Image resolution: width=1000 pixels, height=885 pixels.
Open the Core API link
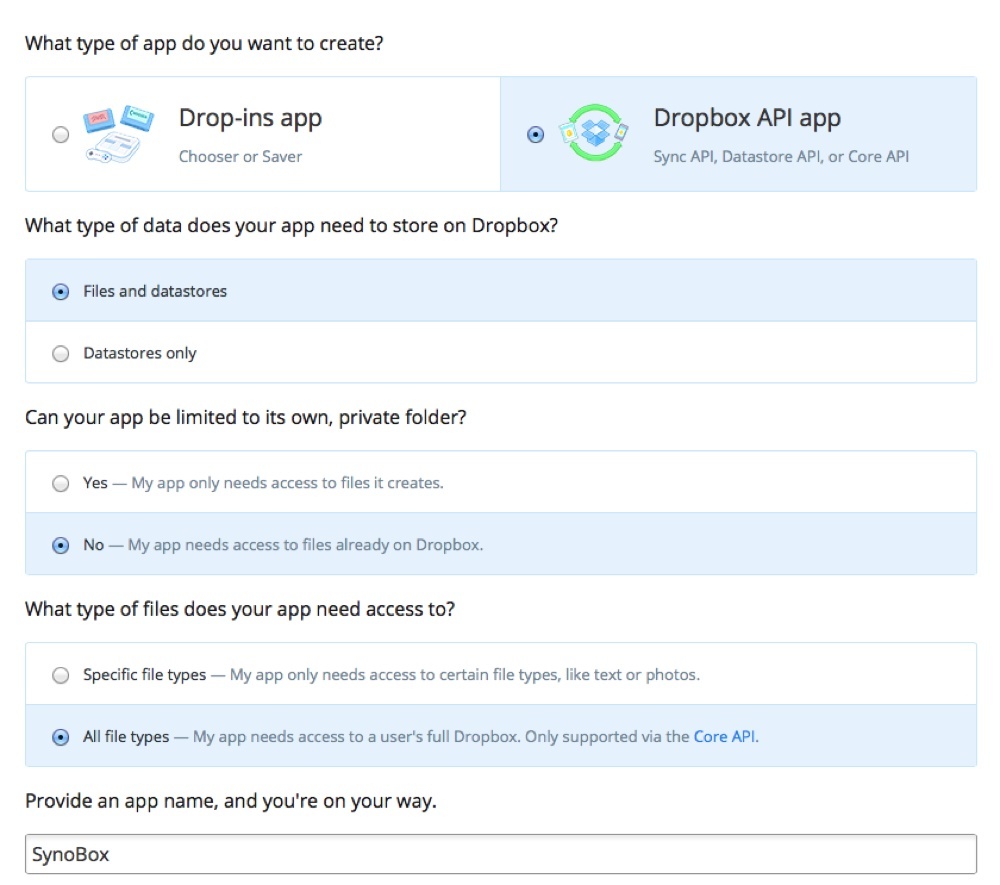(x=724, y=736)
